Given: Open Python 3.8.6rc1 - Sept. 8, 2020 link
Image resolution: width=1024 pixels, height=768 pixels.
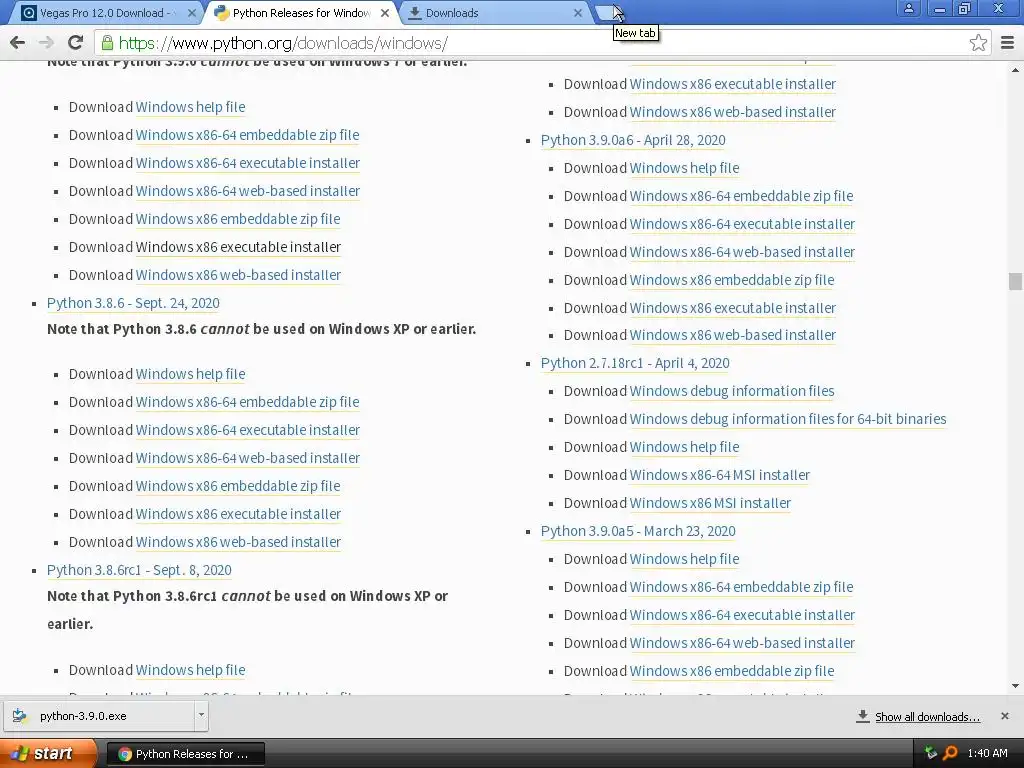Looking at the screenshot, I should click(139, 570).
